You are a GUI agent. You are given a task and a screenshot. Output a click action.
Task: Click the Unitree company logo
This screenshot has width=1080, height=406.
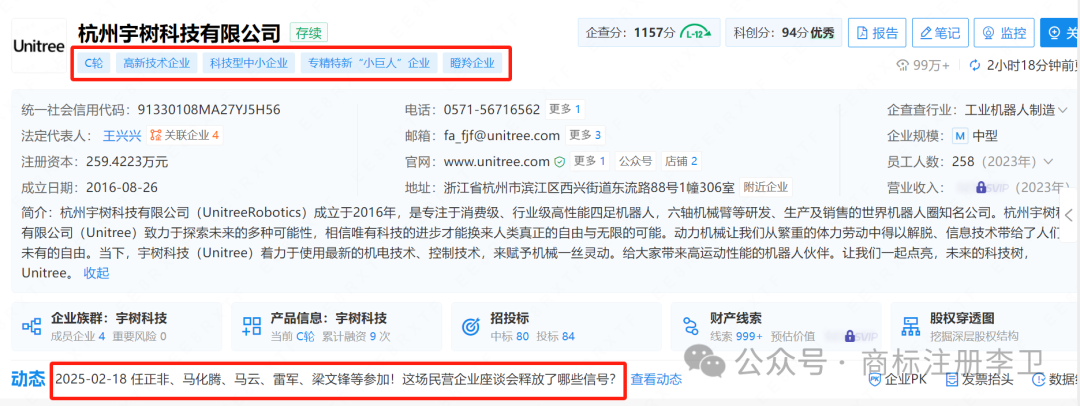pos(39,45)
